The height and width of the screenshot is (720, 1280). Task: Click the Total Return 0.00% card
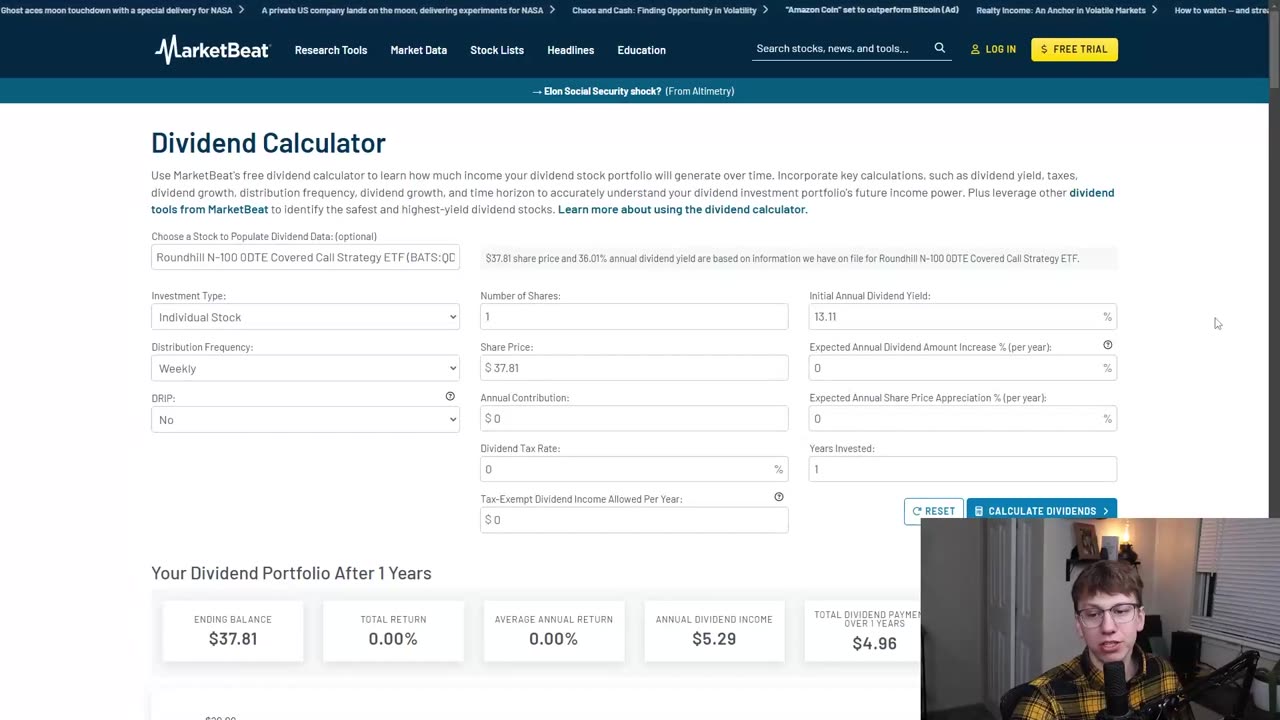click(x=393, y=630)
